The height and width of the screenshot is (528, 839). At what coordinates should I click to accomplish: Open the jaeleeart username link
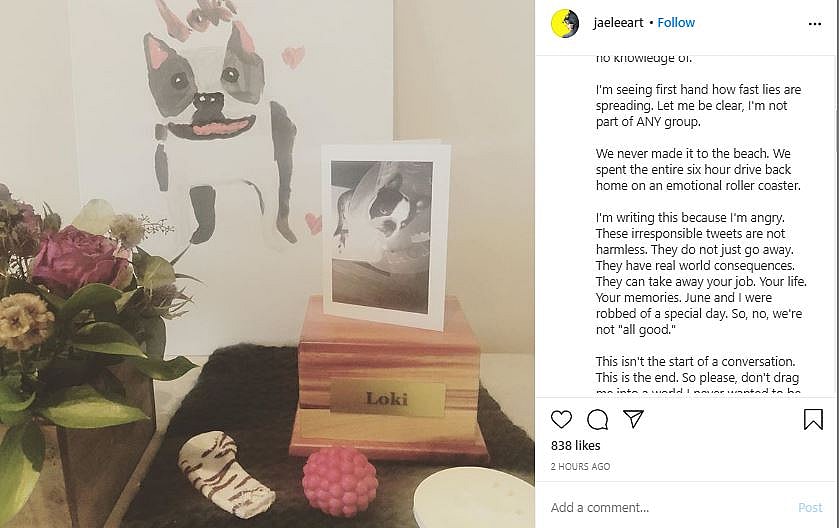pyautogui.click(x=618, y=22)
